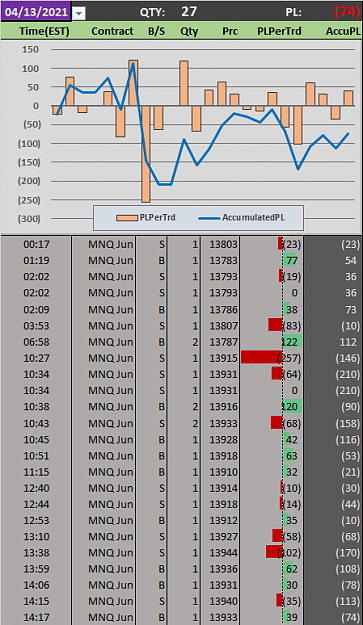Select the 12:53 time cell

(x=36, y=520)
